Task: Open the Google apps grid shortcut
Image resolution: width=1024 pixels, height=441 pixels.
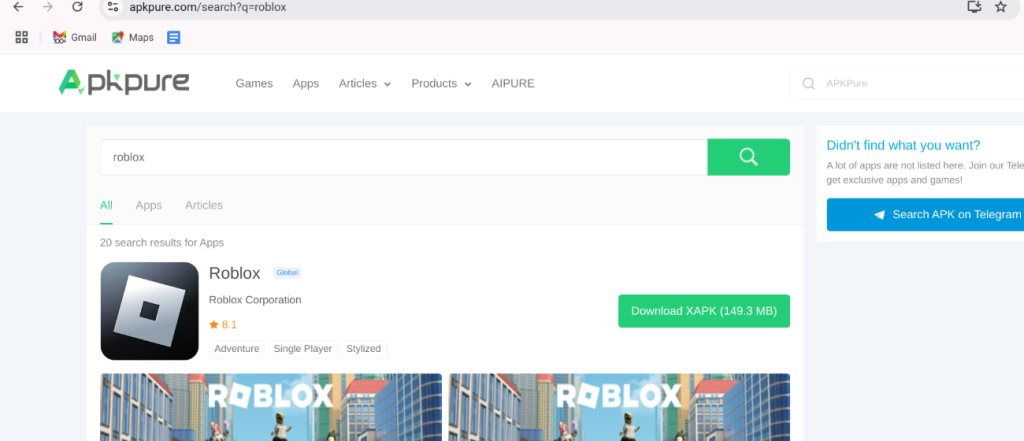Action: (x=21, y=38)
